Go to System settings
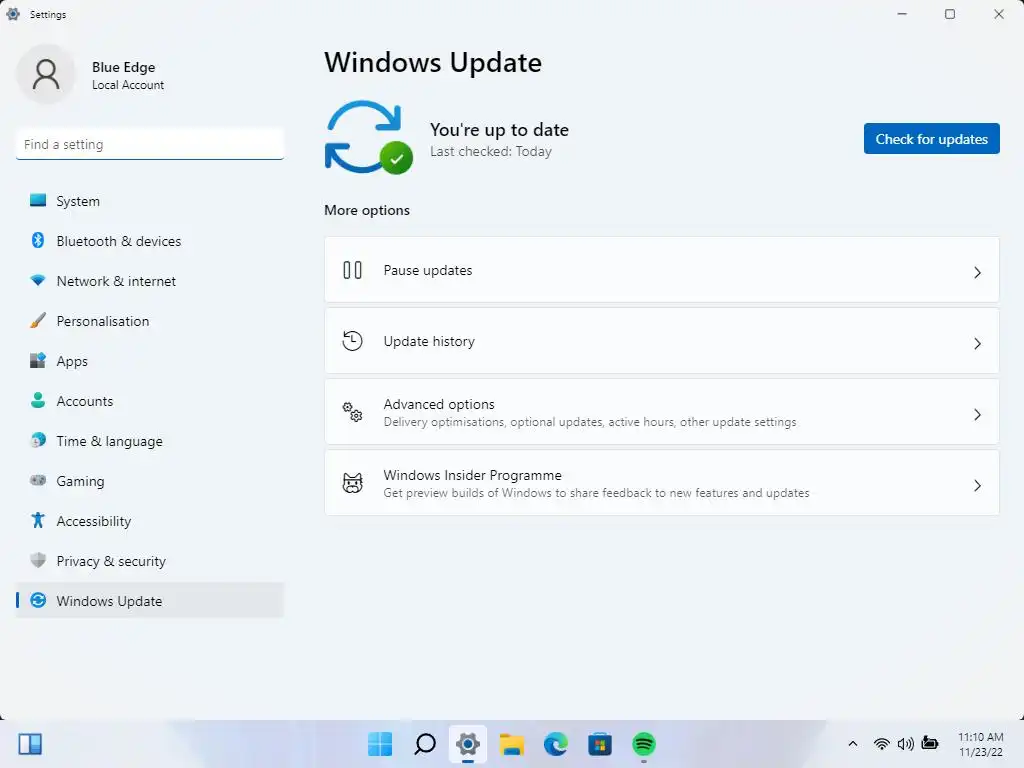Screen dimensions: 1024x768 click(x=78, y=201)
